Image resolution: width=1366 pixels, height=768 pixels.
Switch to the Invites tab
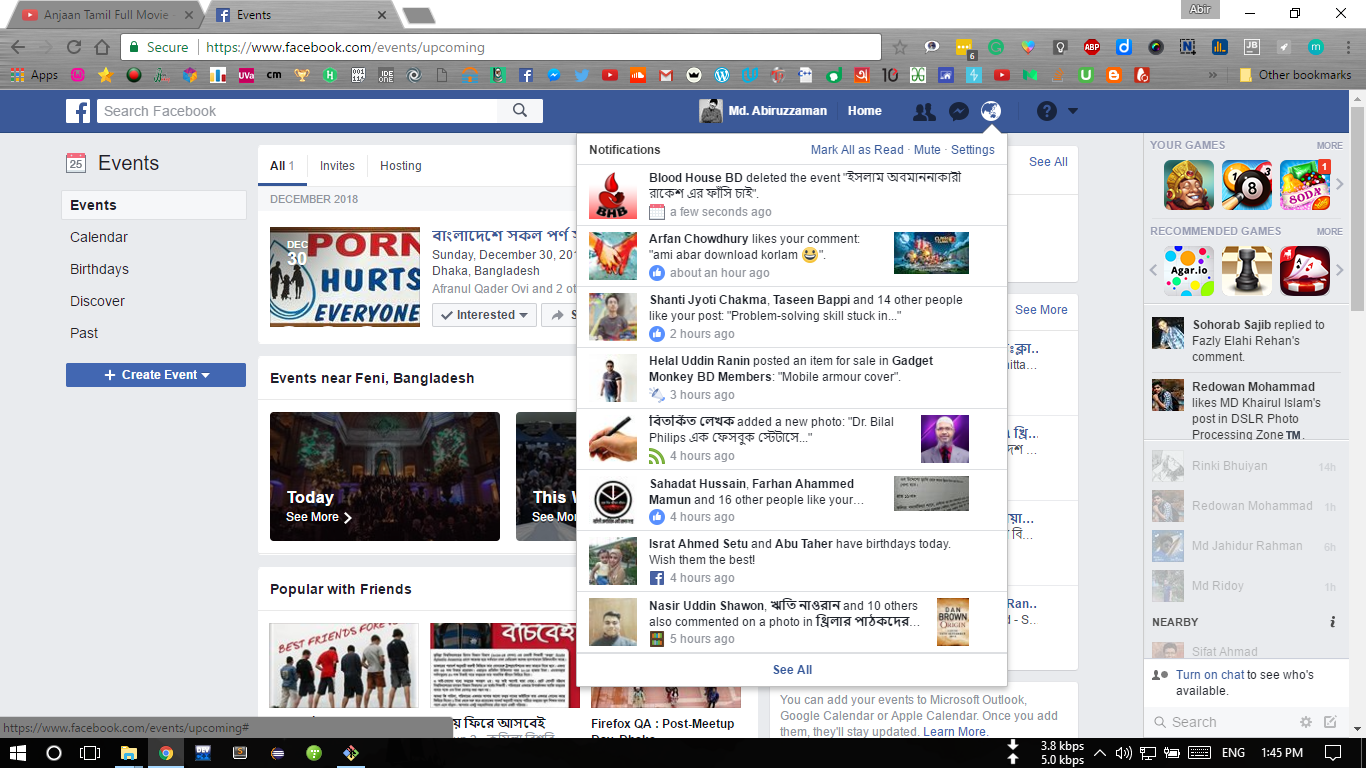(337, 166)
